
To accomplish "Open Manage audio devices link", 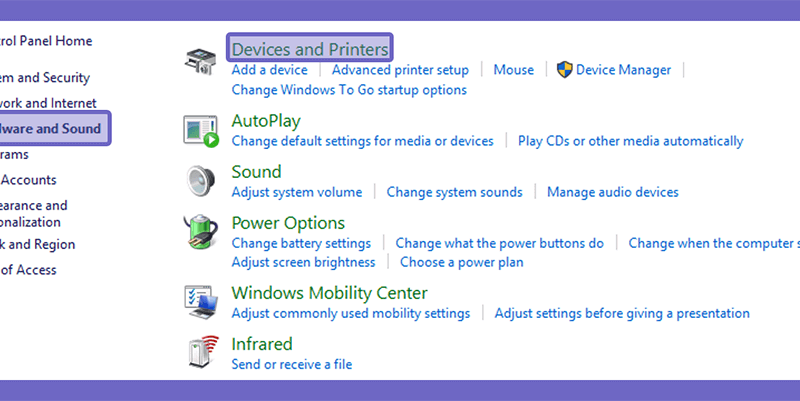I will click(x=612, y=192).
